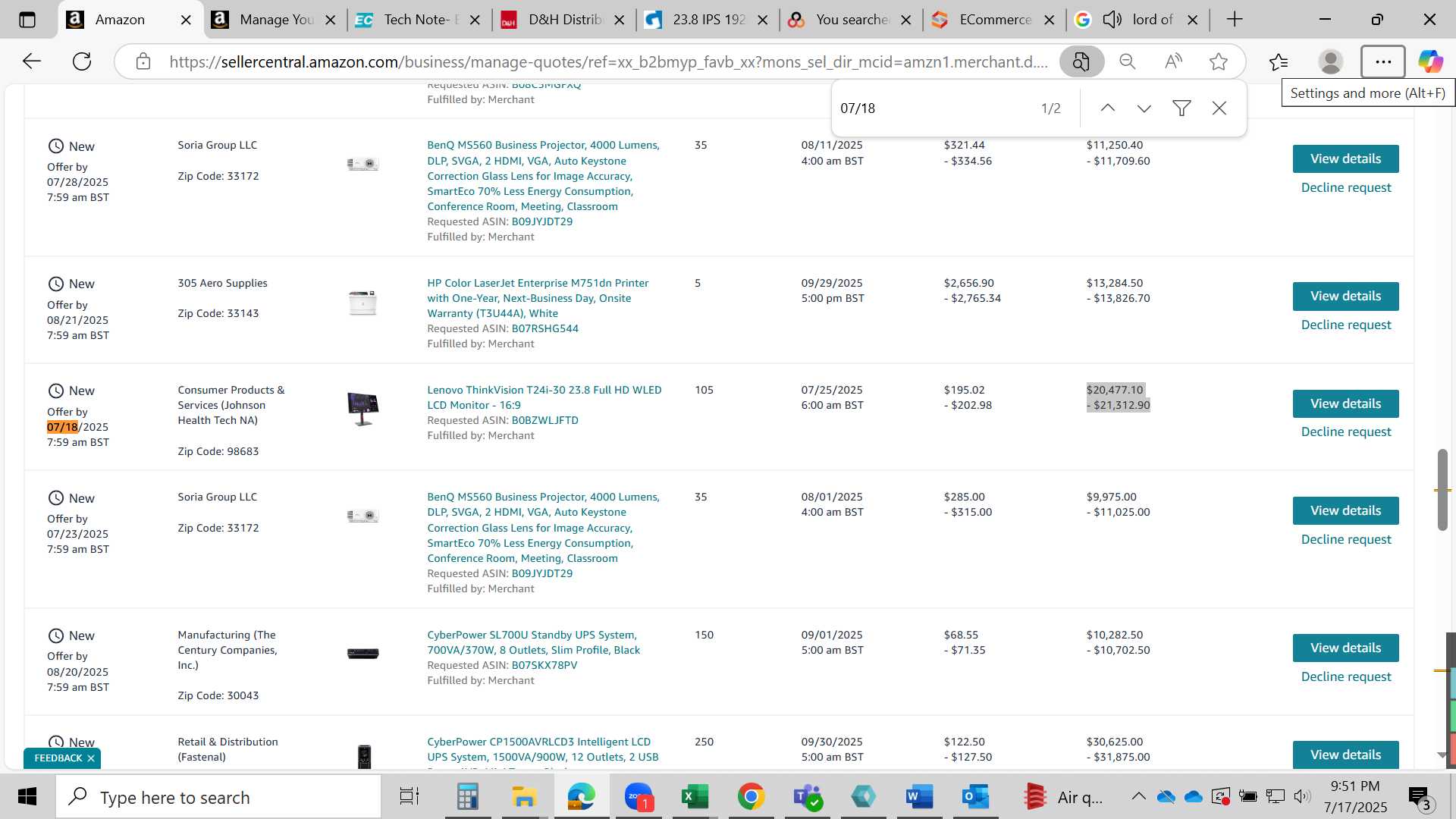Go back with the browser back arrow
Viewport: 1456px width, 819px height.
pos(31,61)
